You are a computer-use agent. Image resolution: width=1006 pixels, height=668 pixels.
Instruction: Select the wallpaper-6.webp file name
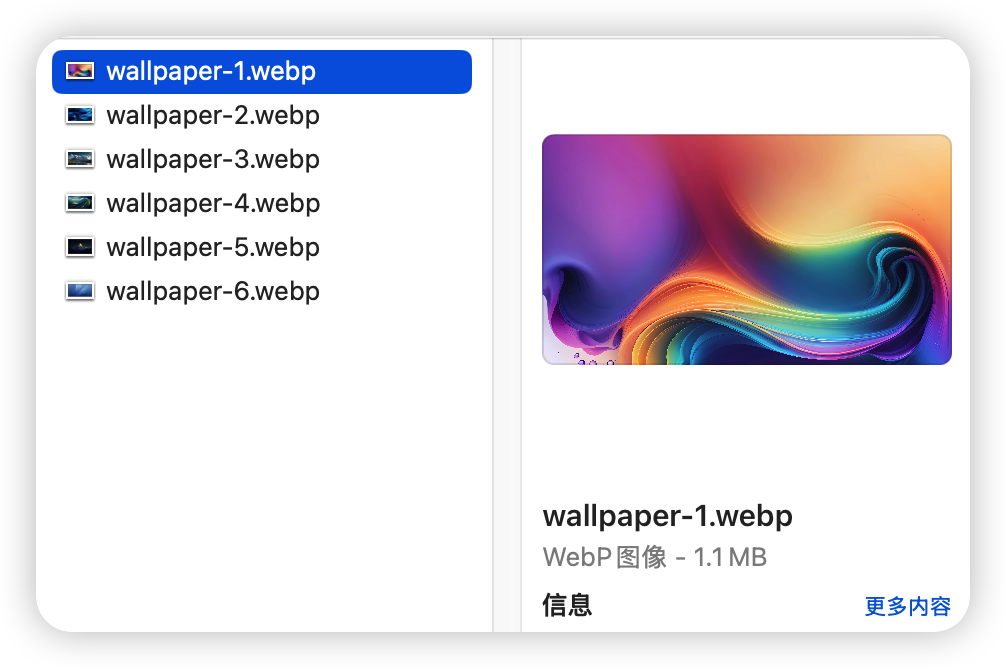213,291
